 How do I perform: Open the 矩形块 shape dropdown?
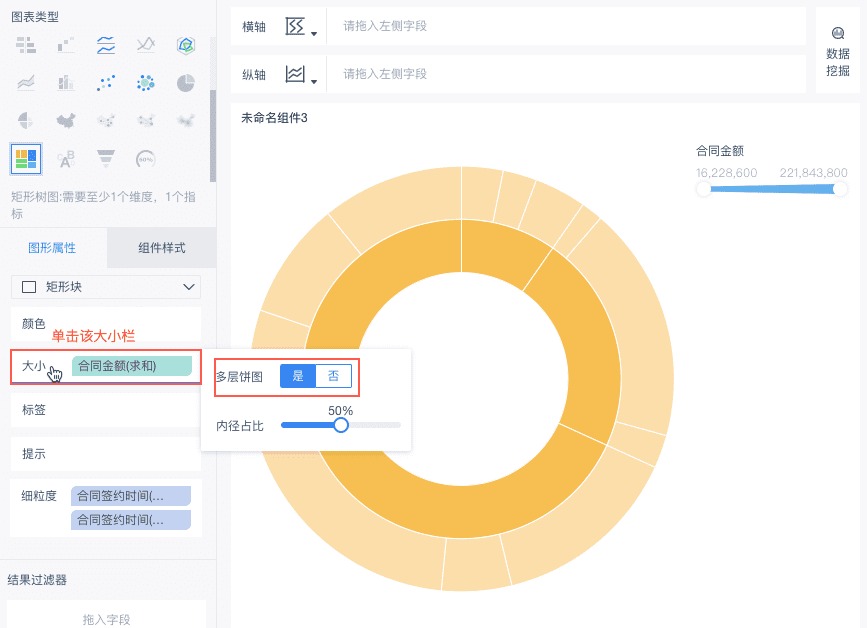pos(106,287)
